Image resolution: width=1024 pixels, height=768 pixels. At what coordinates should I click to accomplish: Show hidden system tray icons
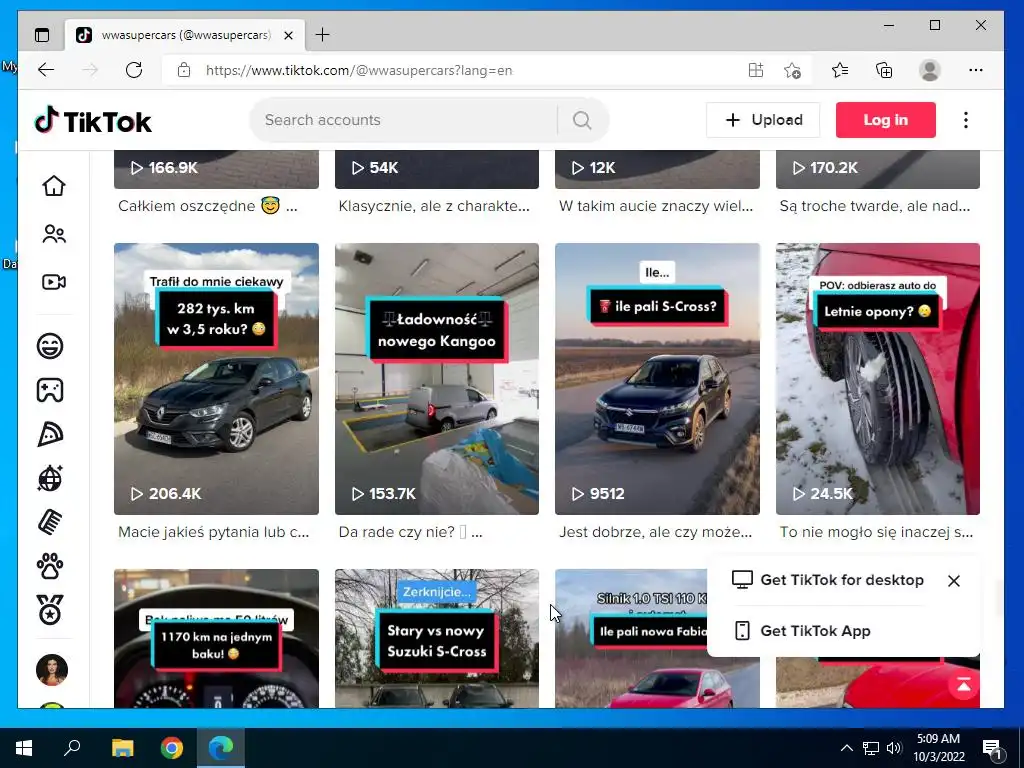[x=846, y=748]
